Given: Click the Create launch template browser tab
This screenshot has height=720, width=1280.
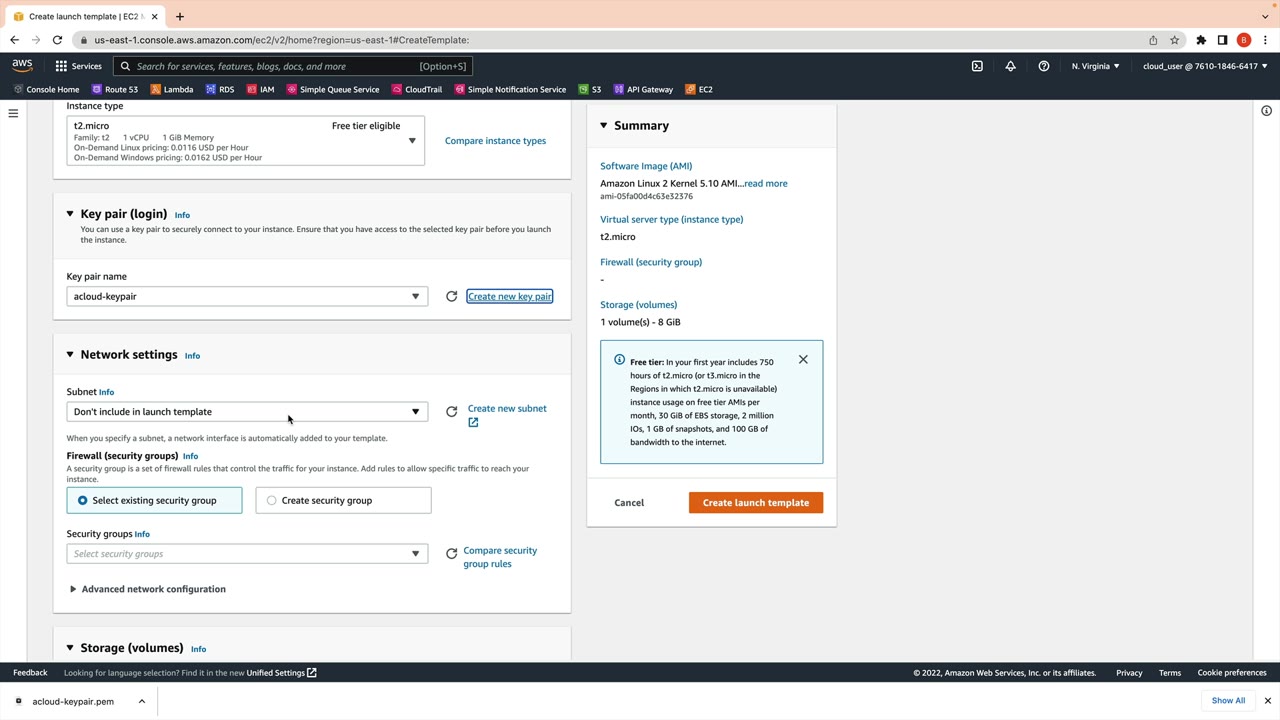Looking at the screenshot, I should point(84,16).
